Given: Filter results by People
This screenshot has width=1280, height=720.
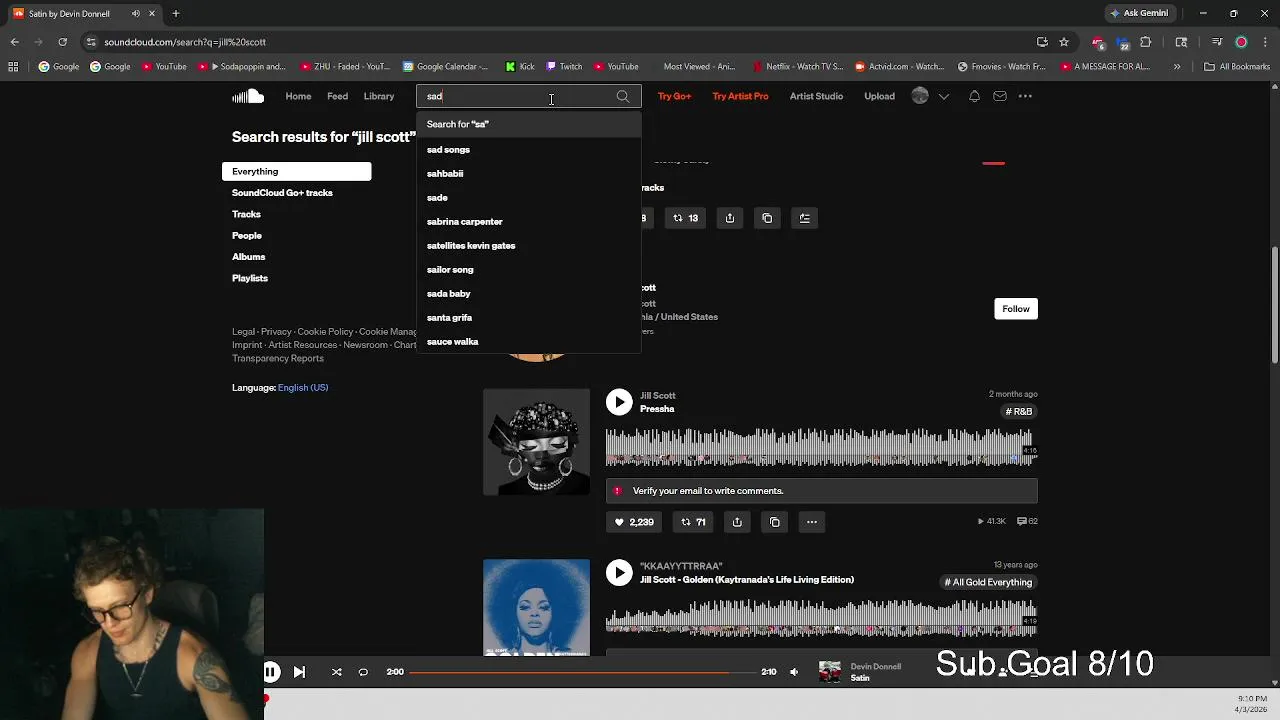Looking at the screenshot, I should coord(247,236).
